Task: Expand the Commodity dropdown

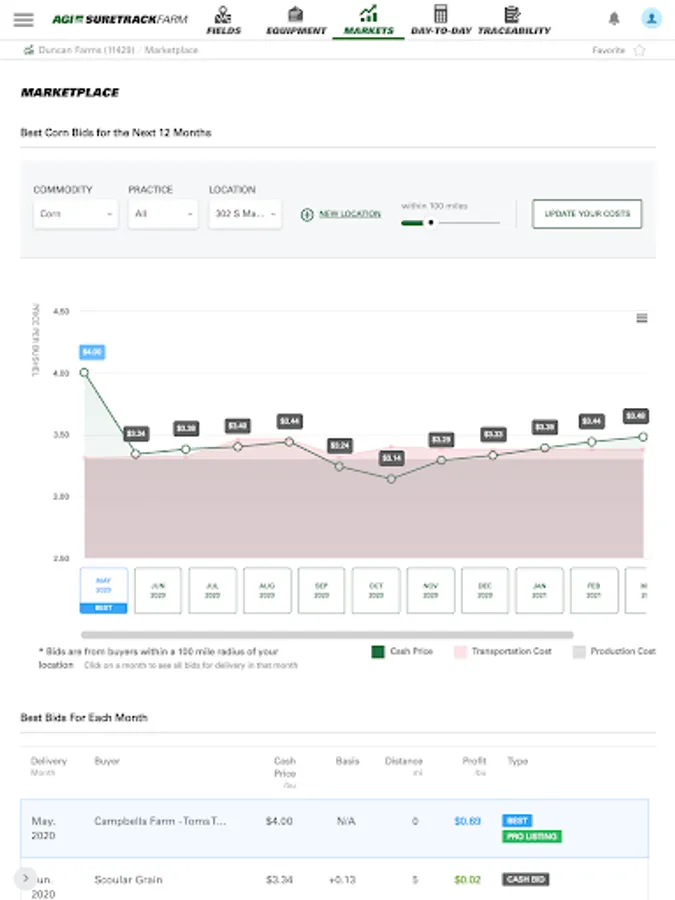Action: [75, 214]
